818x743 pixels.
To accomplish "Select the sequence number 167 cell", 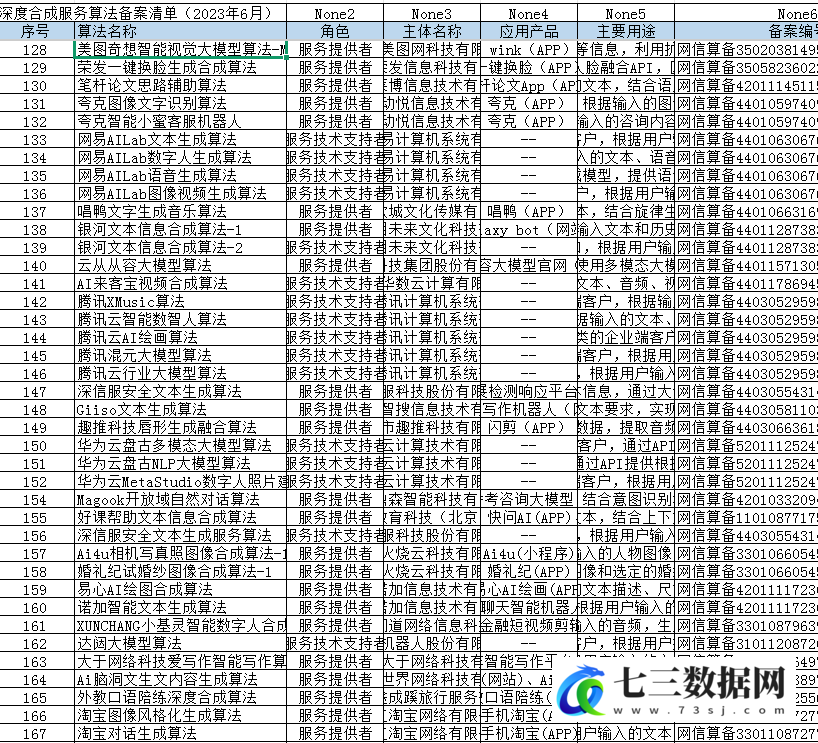I will [x=37, y=734].
